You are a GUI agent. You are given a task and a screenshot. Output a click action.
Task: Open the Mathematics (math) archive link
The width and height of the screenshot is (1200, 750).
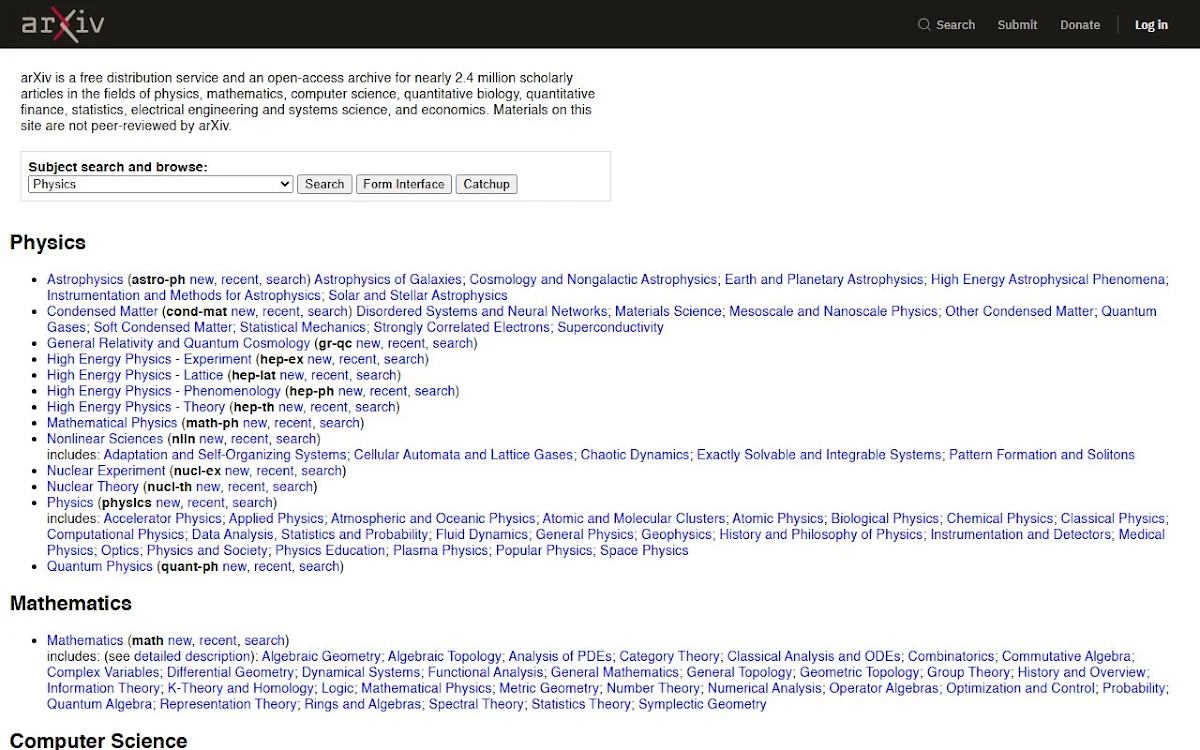85,641
